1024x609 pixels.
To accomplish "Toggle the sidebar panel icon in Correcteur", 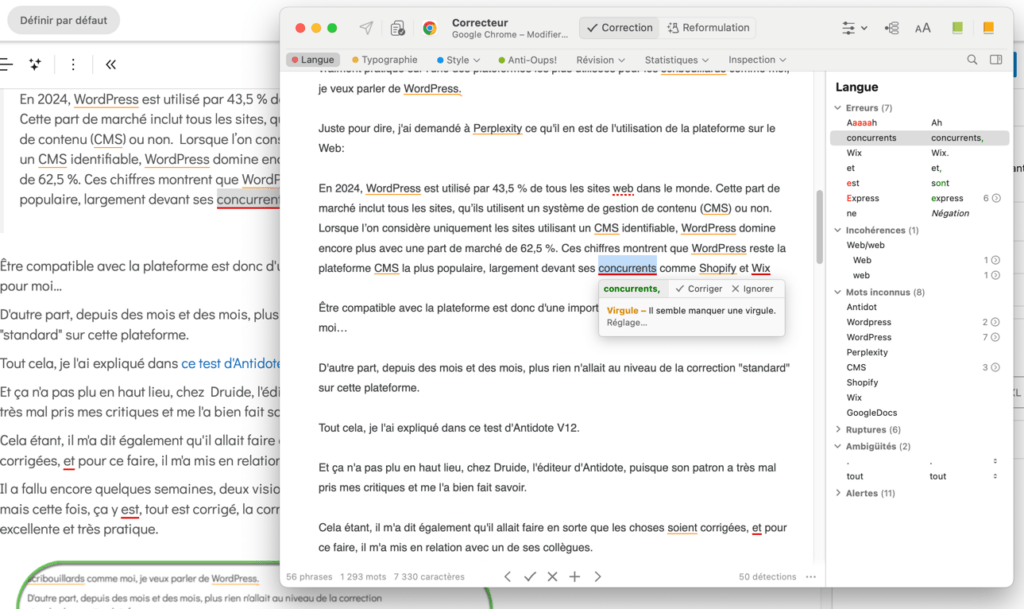I will [996, 59].
